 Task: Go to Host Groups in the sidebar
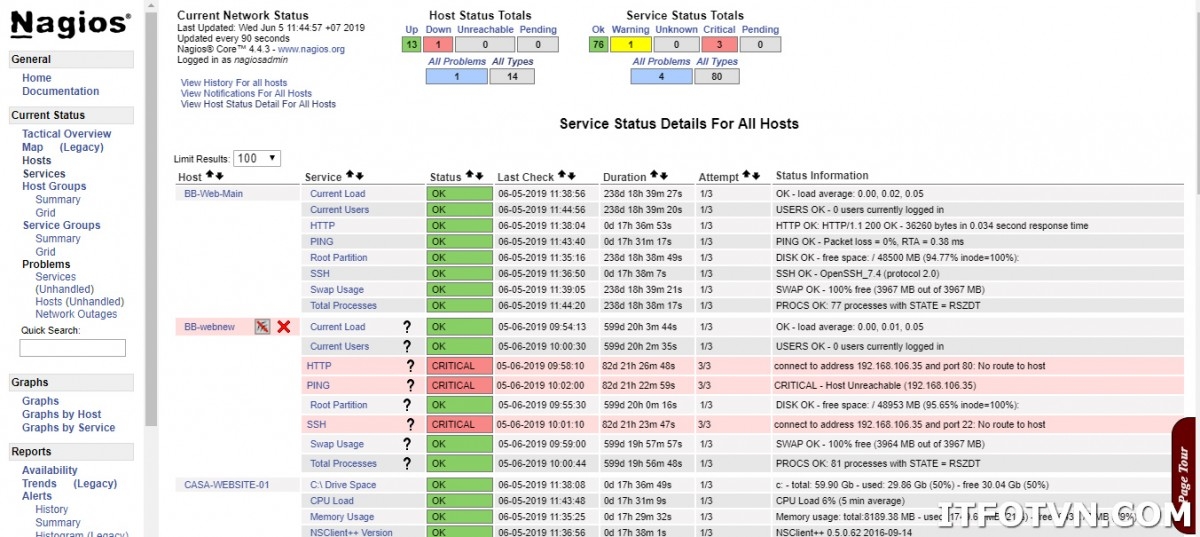[x=54, y=186]
